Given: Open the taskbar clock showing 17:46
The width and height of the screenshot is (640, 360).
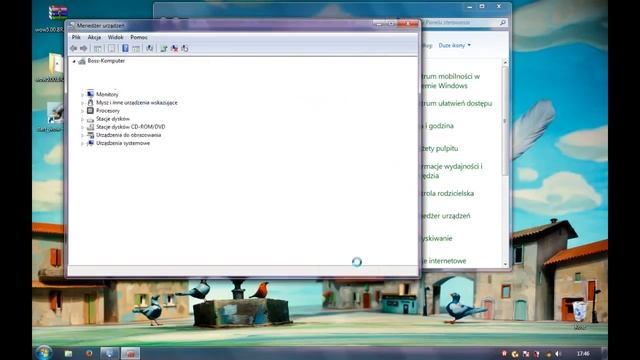Looking at the screenshot, I should (x=583, y=353).
